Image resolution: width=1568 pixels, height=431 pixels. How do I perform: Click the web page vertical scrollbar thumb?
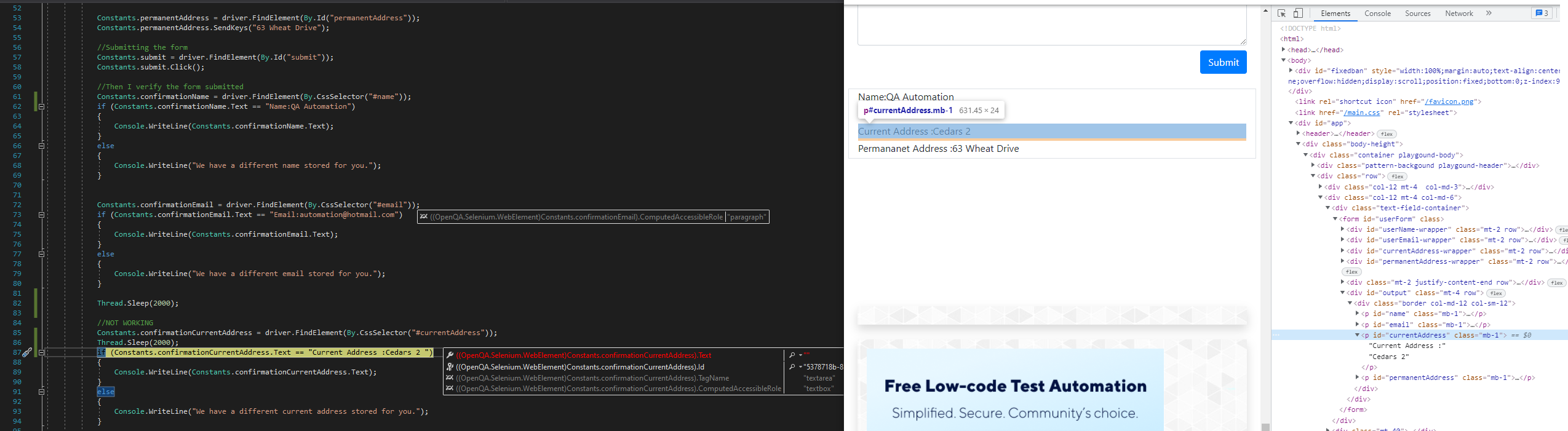(x=1265, y=427)
